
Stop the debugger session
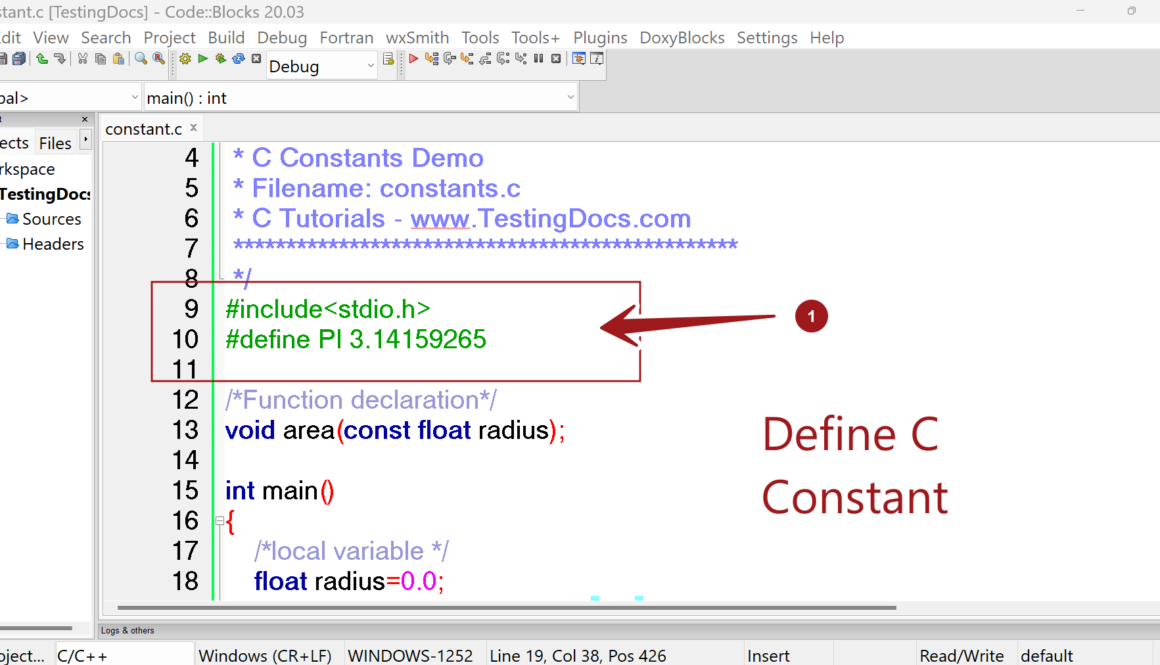556,58
